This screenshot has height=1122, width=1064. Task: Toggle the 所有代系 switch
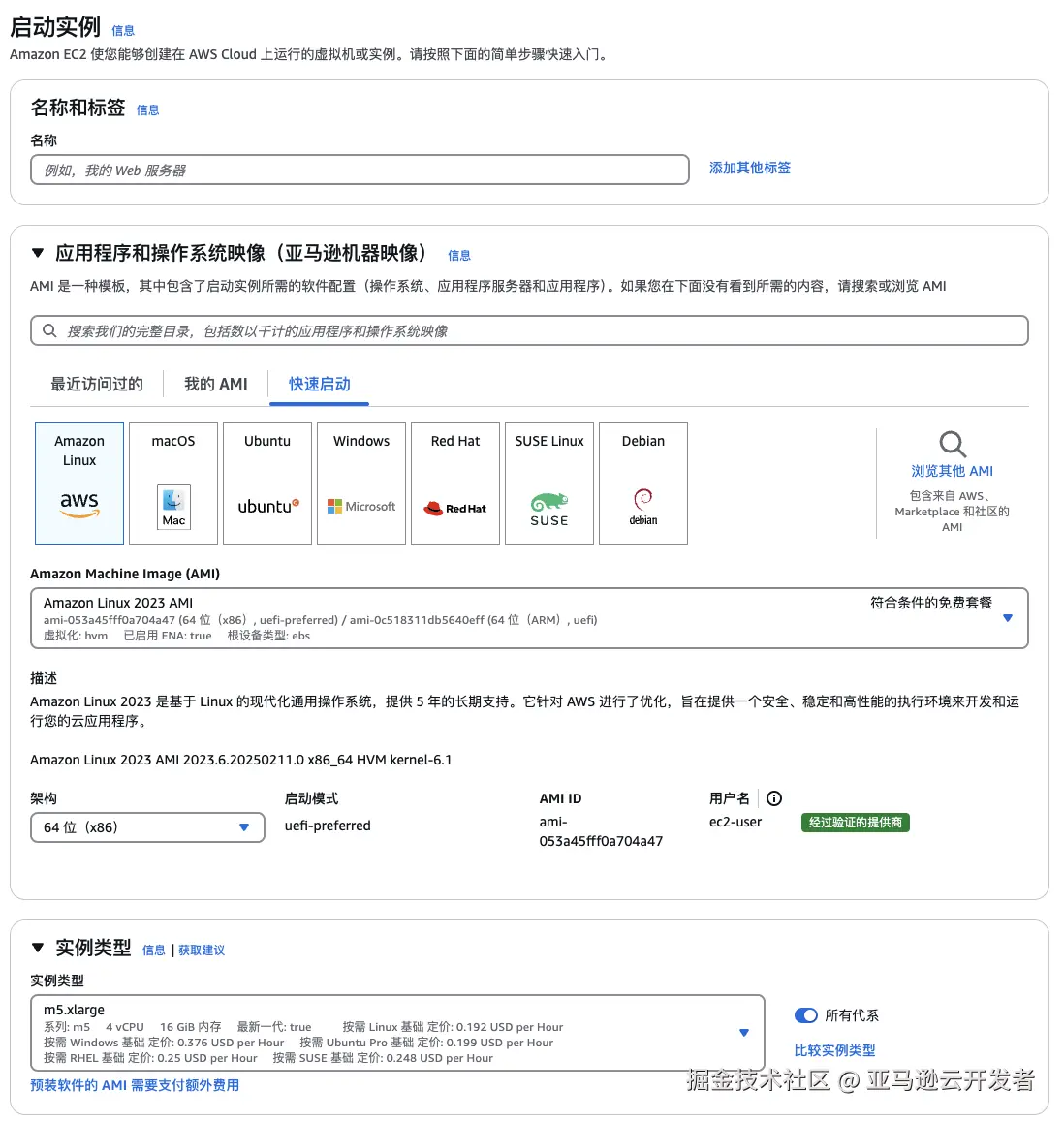805,1015
